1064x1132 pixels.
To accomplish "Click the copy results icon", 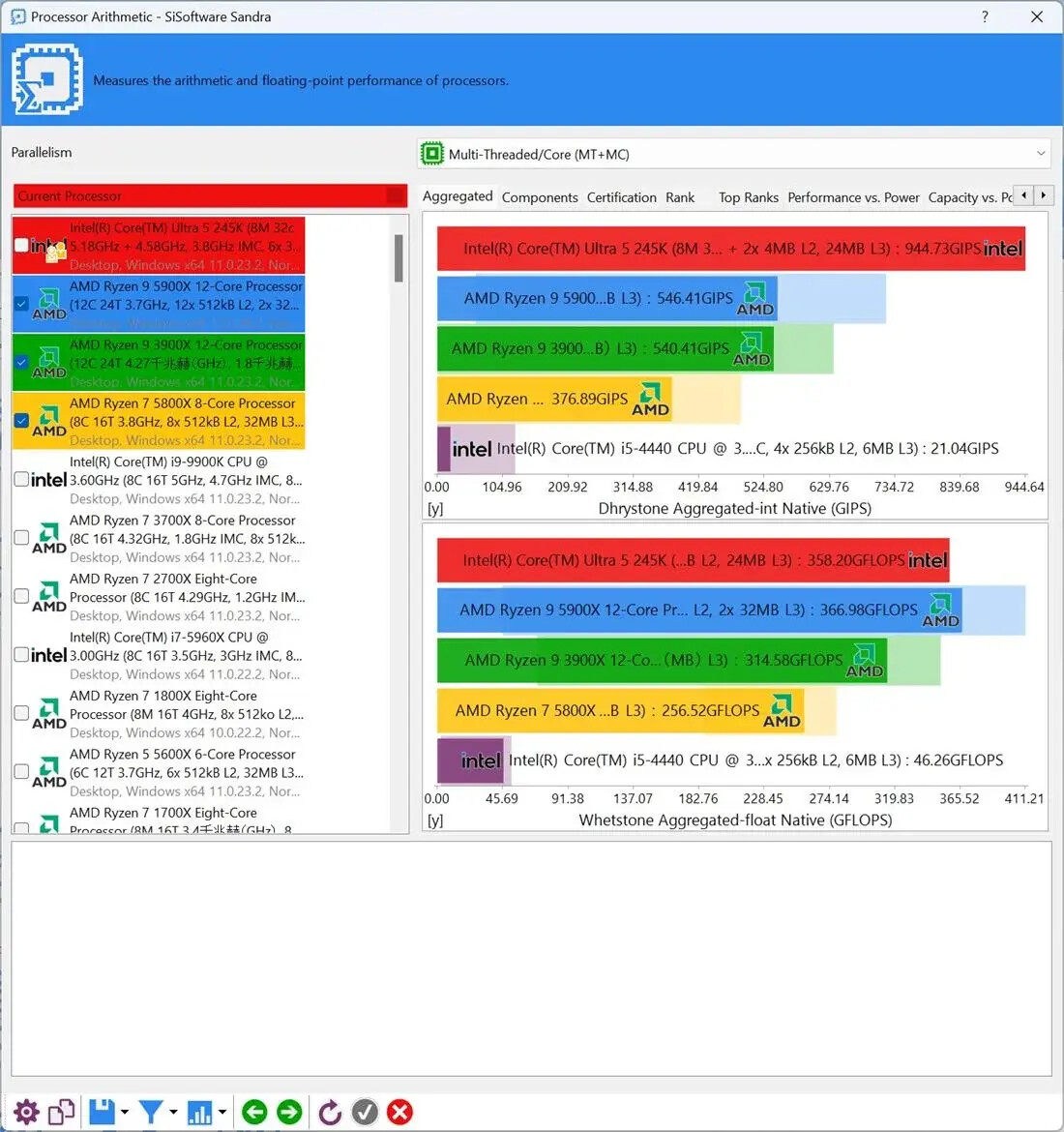I will click(x=61, y=1112).
